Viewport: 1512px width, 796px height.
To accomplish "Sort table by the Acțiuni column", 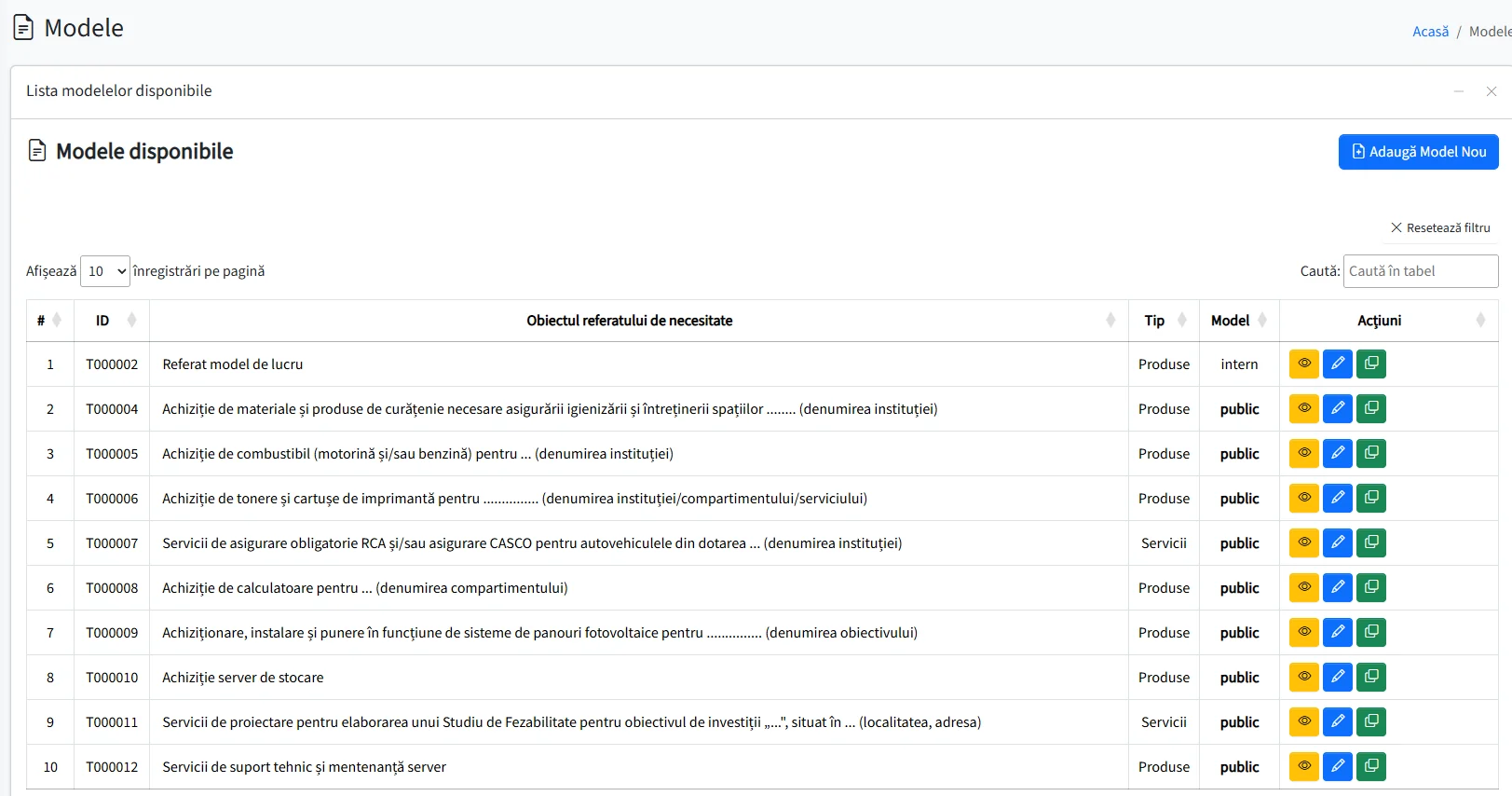I will click(x=1389, y=321).
